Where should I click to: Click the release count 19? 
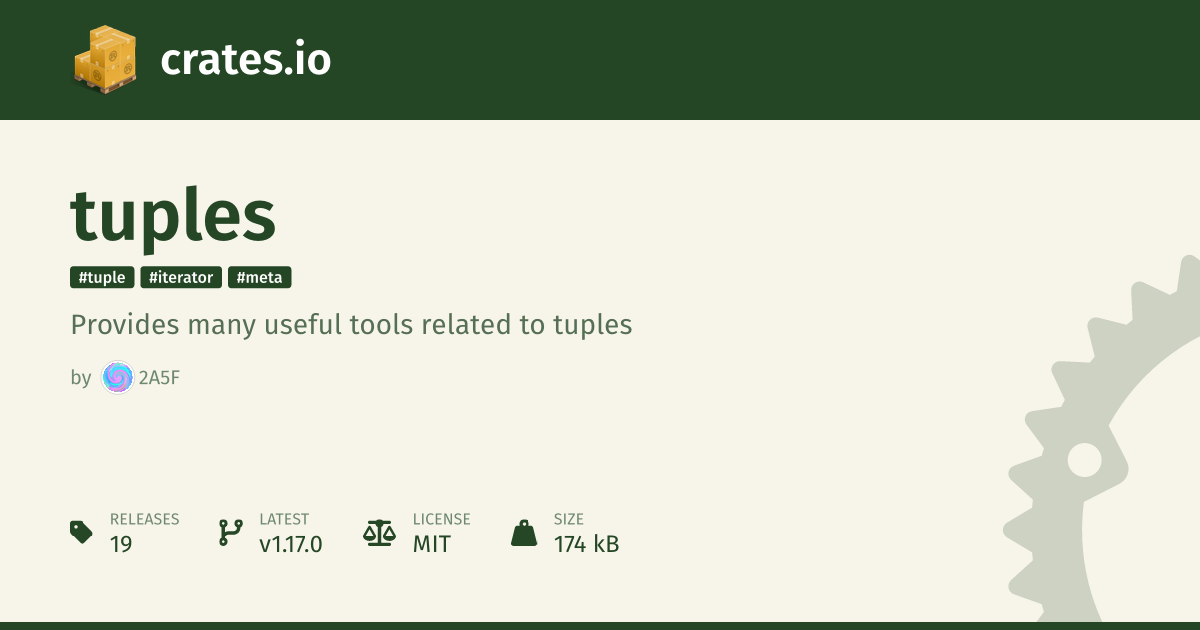click(x=121, y=545)
